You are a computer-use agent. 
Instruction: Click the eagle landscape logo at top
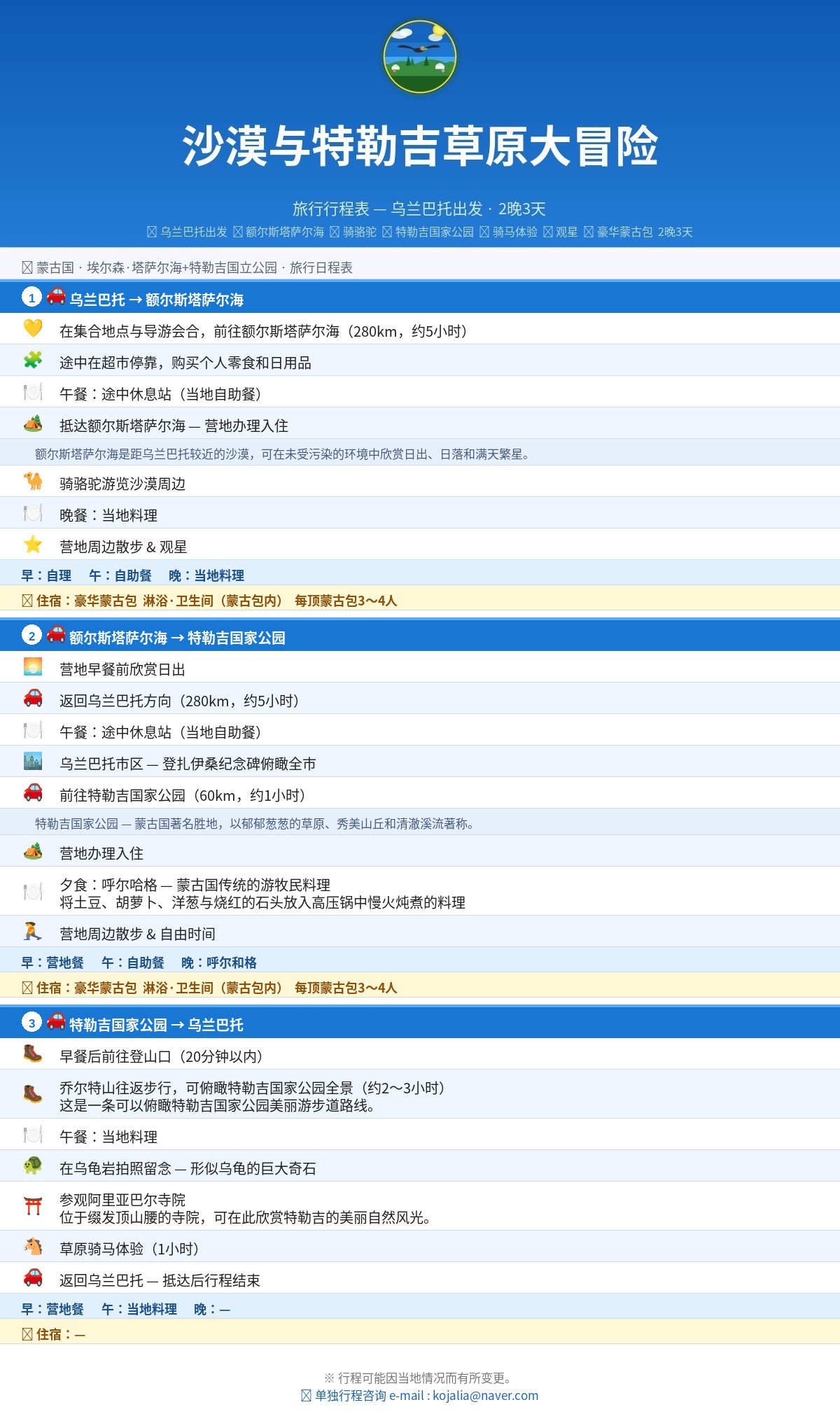coord(420,57)
